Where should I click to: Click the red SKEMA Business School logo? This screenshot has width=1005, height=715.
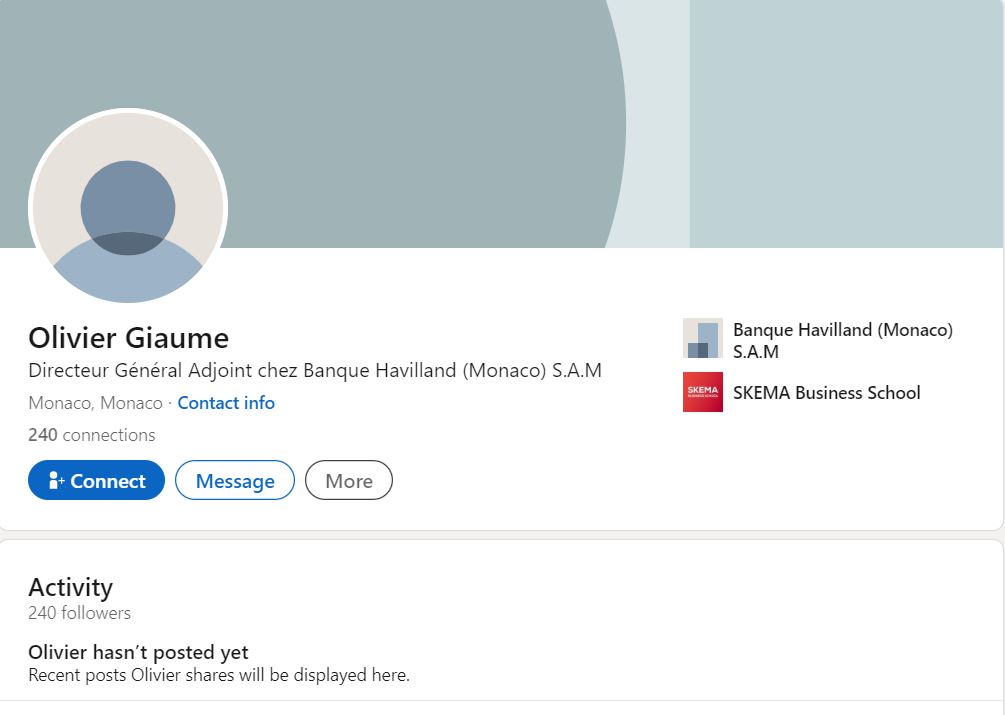point(702,392)
